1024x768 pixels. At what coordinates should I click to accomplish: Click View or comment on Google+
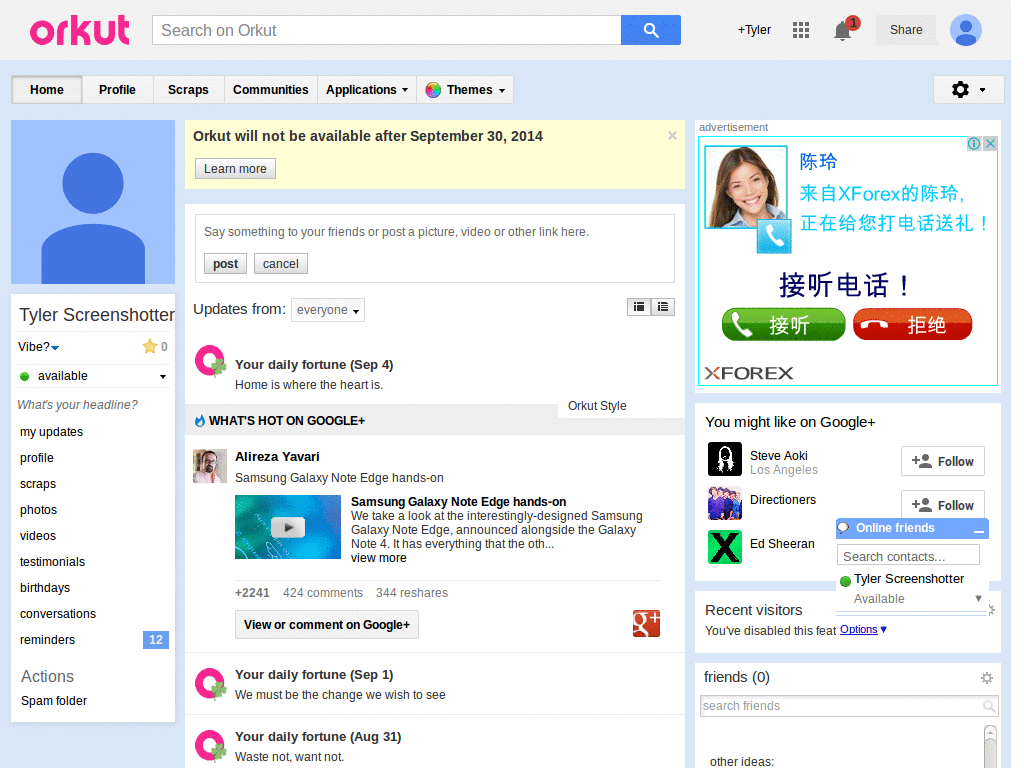point(327,625)
